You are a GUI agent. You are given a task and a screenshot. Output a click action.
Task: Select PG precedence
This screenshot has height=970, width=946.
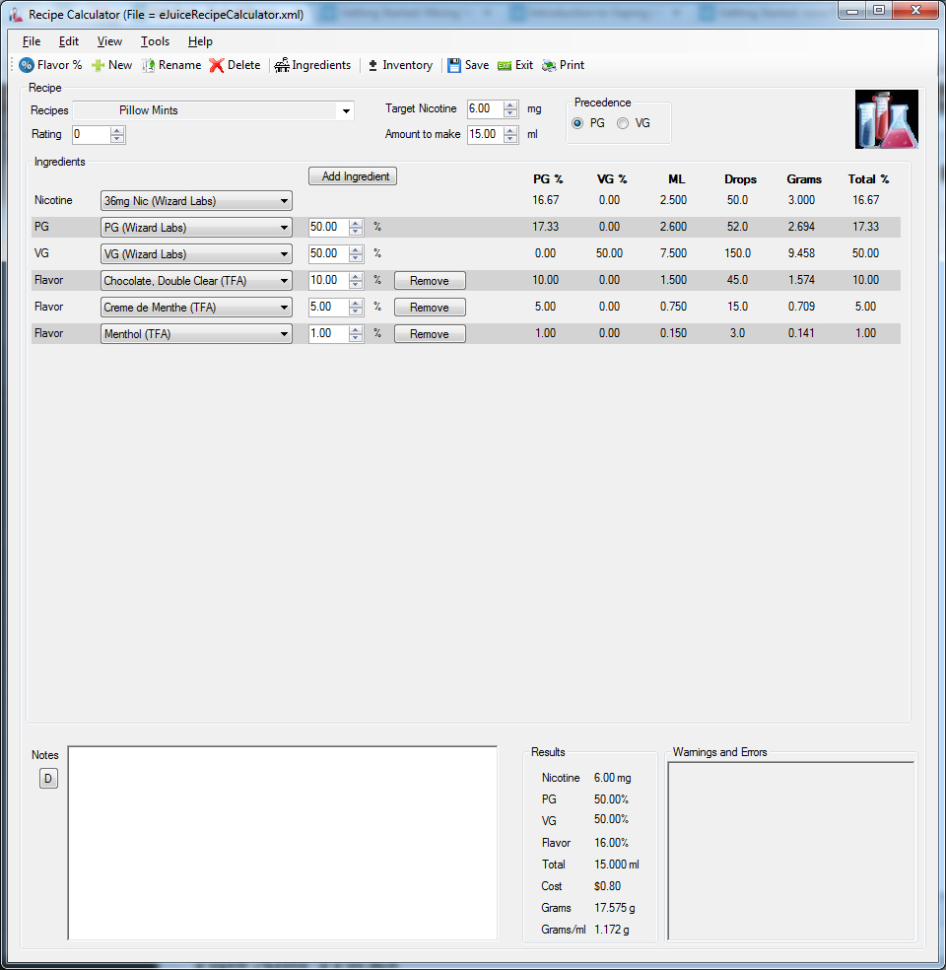tap(580, 123)
